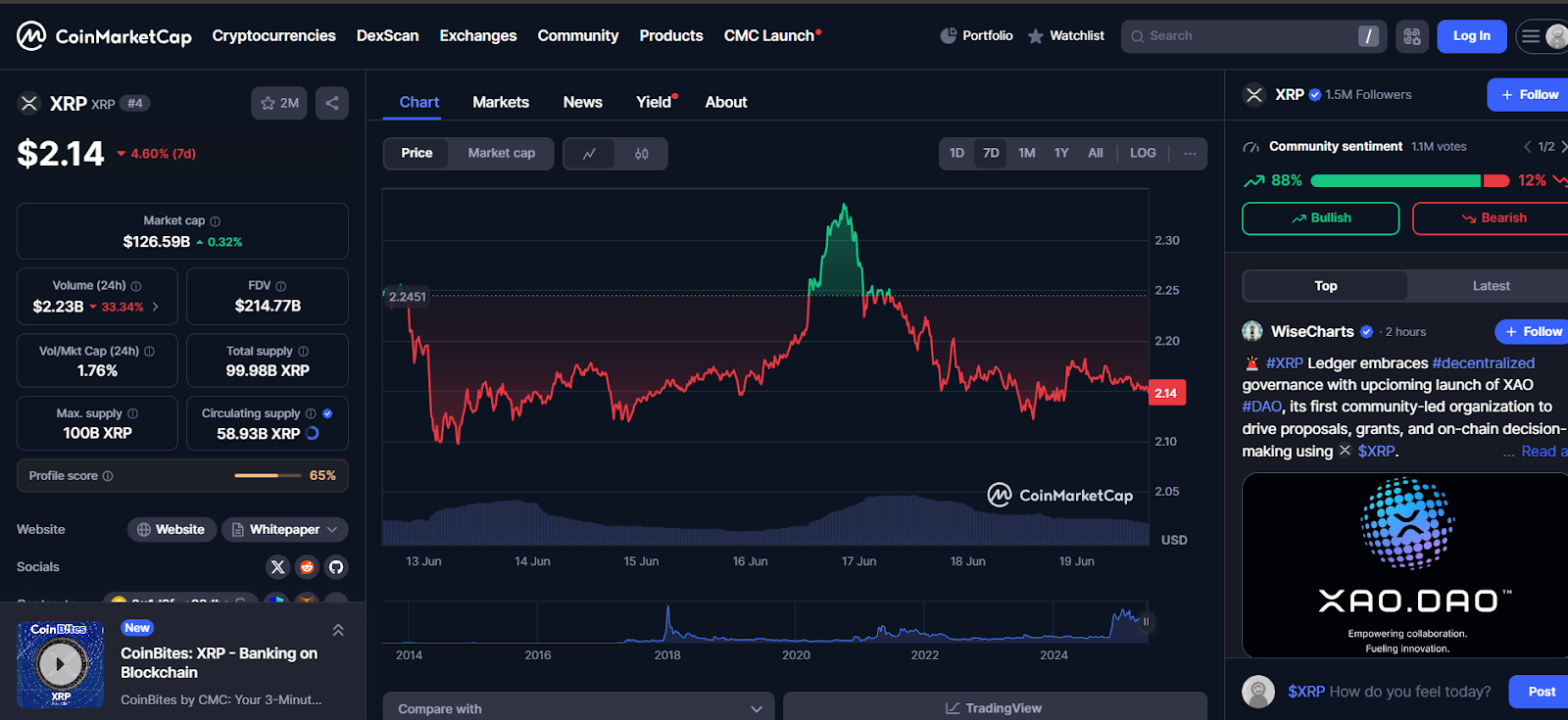The width and height of the screenshot is (1568, 720).
Task: Follow WiseCharts
Action: (1533, 332)
